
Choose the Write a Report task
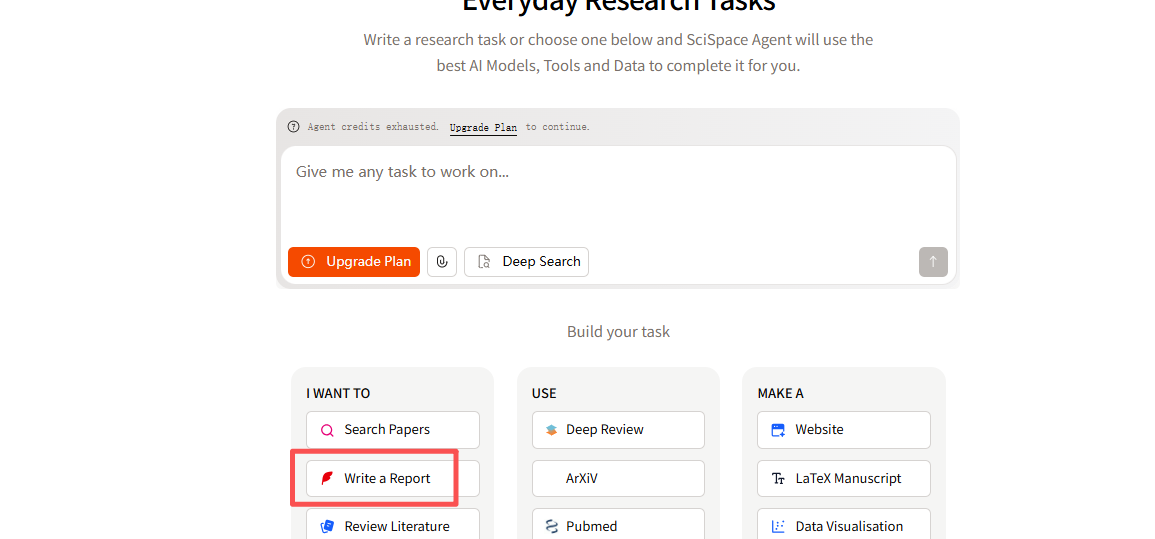[393, 479]
